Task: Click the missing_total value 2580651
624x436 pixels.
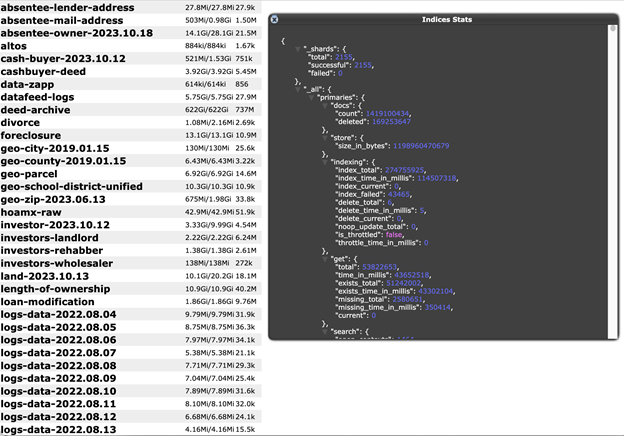Action: click(x=407, y=299)
